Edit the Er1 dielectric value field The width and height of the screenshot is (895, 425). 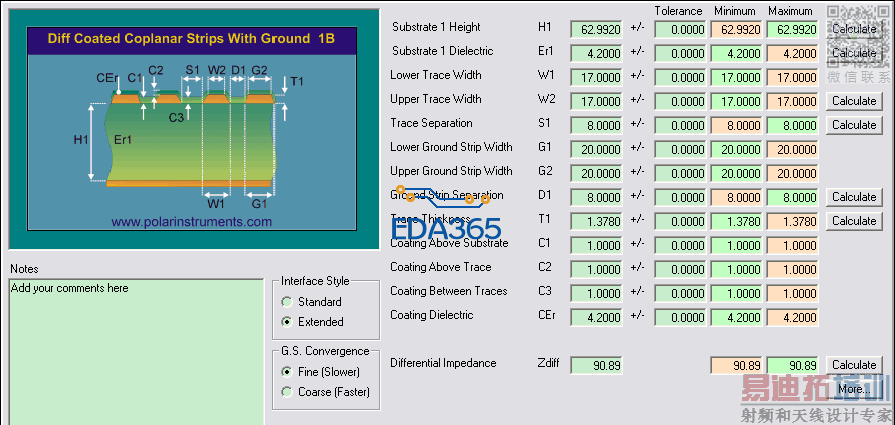[x=596, y=54]
